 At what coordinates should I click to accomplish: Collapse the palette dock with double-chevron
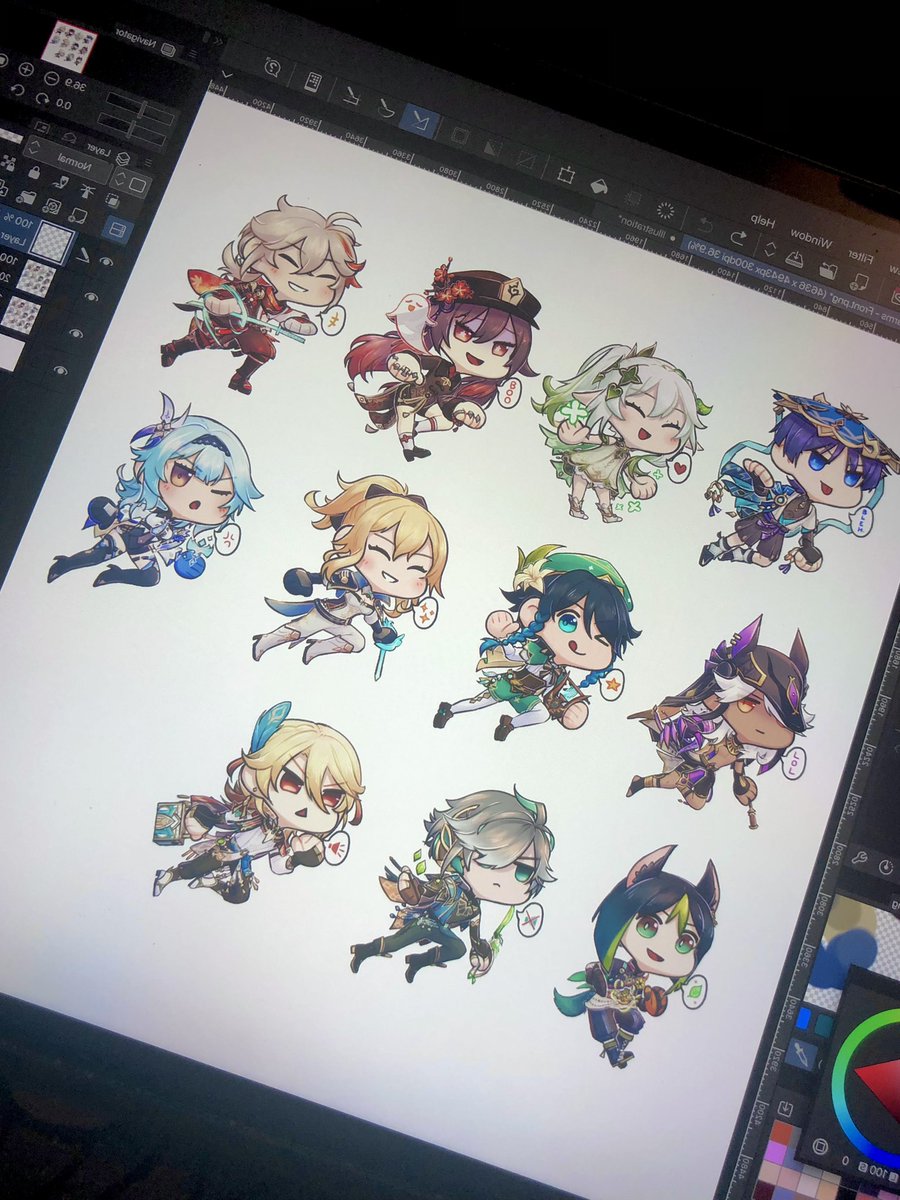click(216, 41)
